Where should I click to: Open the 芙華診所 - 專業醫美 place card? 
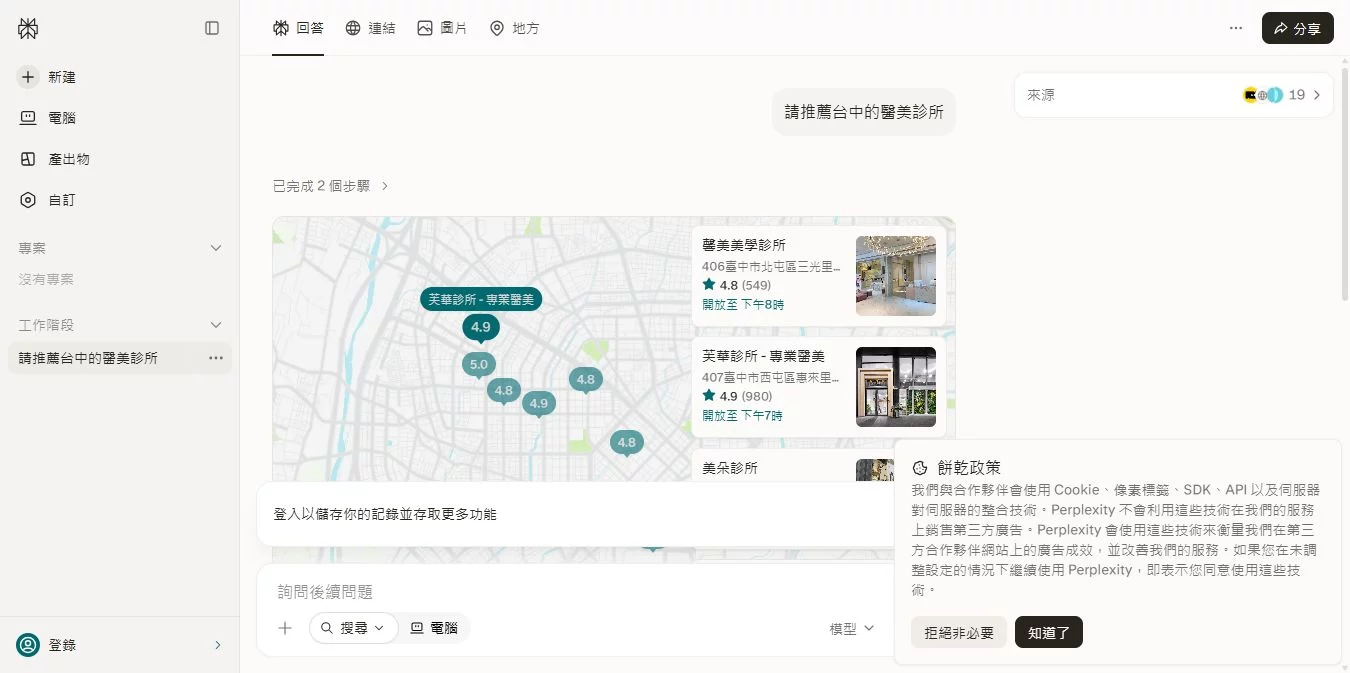(x=819, y=387)
